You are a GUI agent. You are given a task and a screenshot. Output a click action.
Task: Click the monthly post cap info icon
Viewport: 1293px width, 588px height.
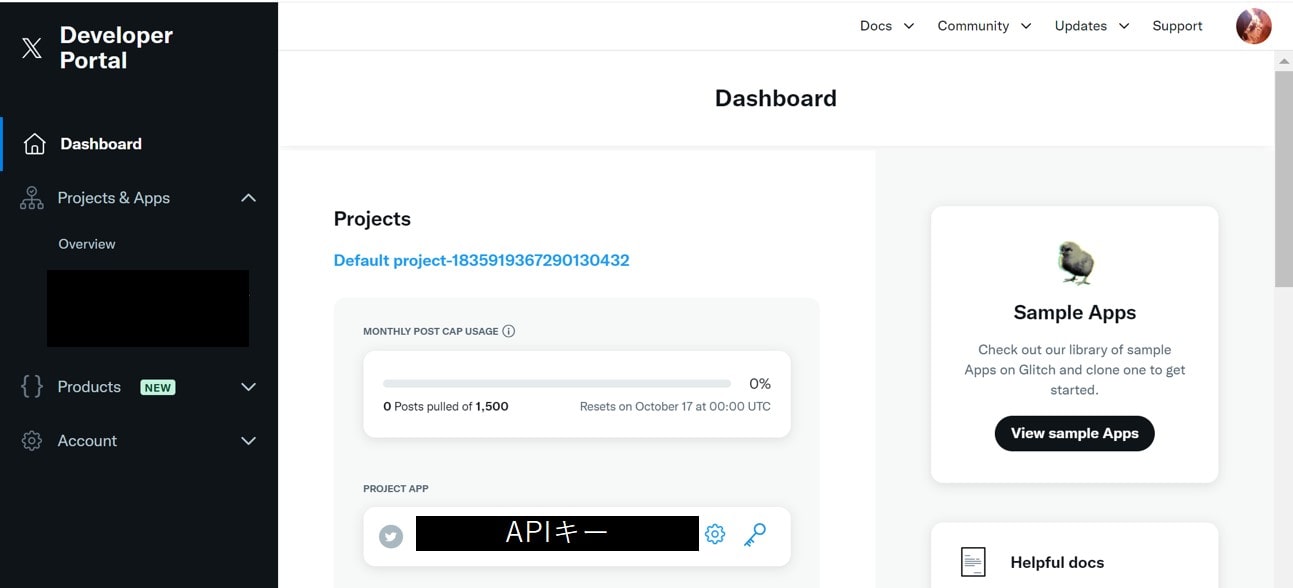tap(509, 331)
